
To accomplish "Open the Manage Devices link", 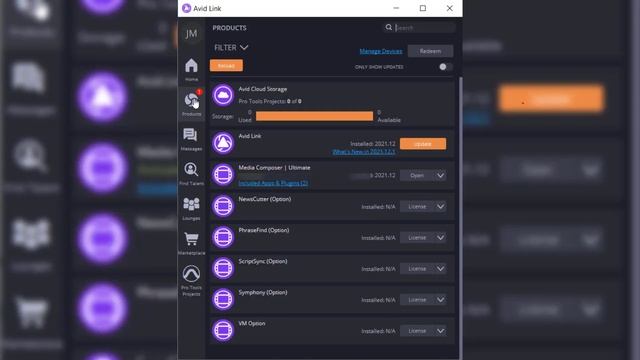I will click(x=381, y=51).
